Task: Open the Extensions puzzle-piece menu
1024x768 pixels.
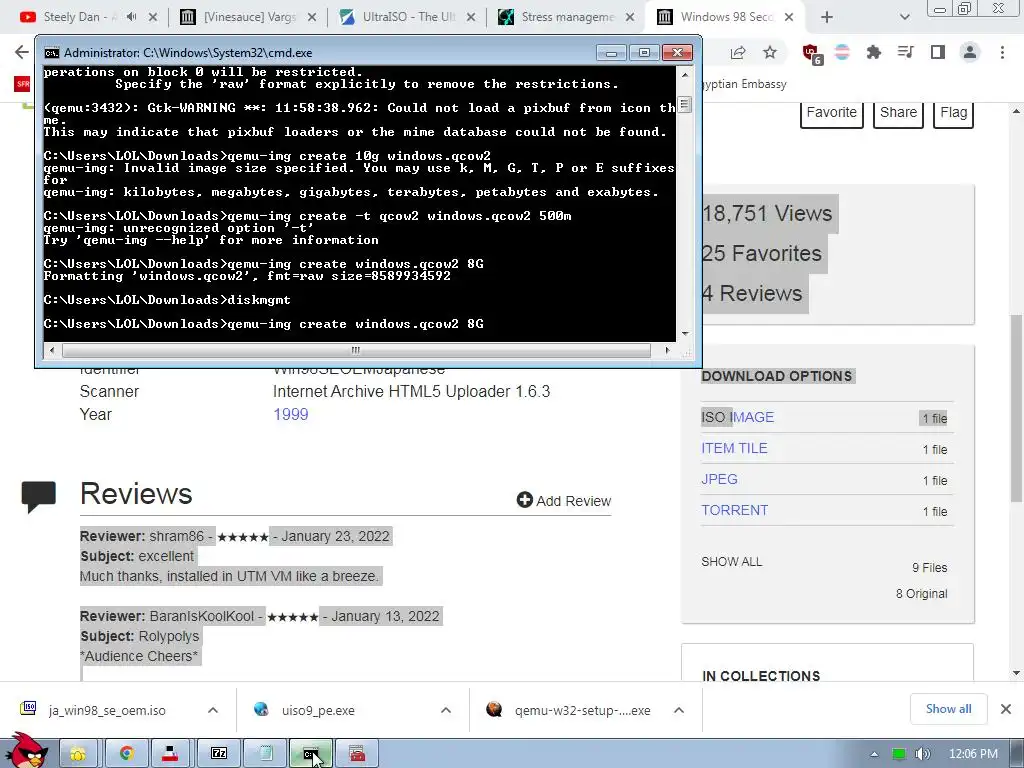Action: pos(874,52)
